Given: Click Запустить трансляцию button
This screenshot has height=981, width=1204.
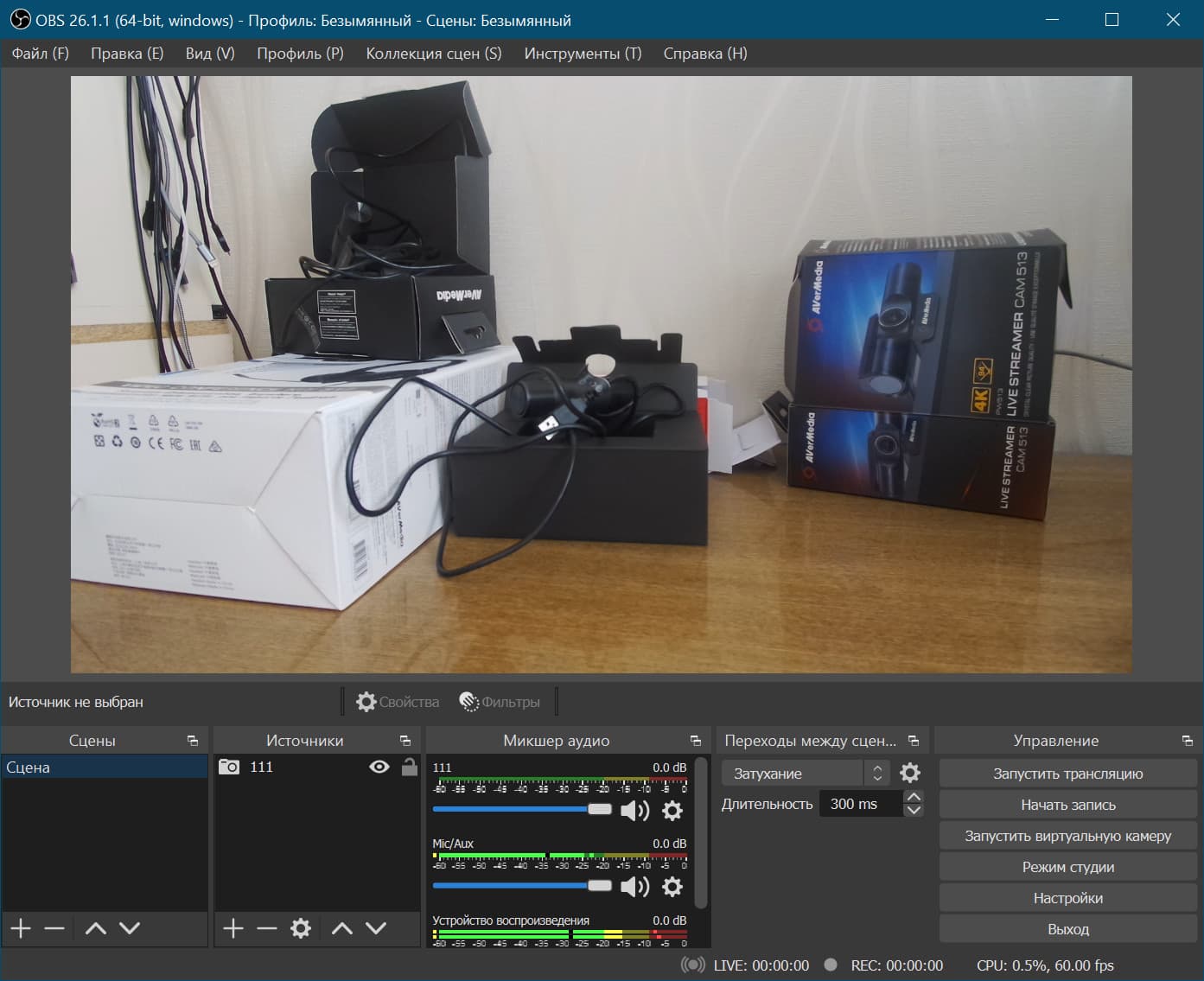Looking at the screenshot, I should [1067, 774].
